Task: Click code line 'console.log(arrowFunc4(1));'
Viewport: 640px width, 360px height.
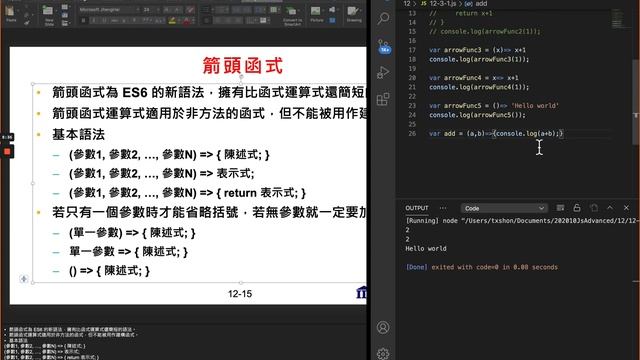Action: pyautogui.click(x=479, y=87)
